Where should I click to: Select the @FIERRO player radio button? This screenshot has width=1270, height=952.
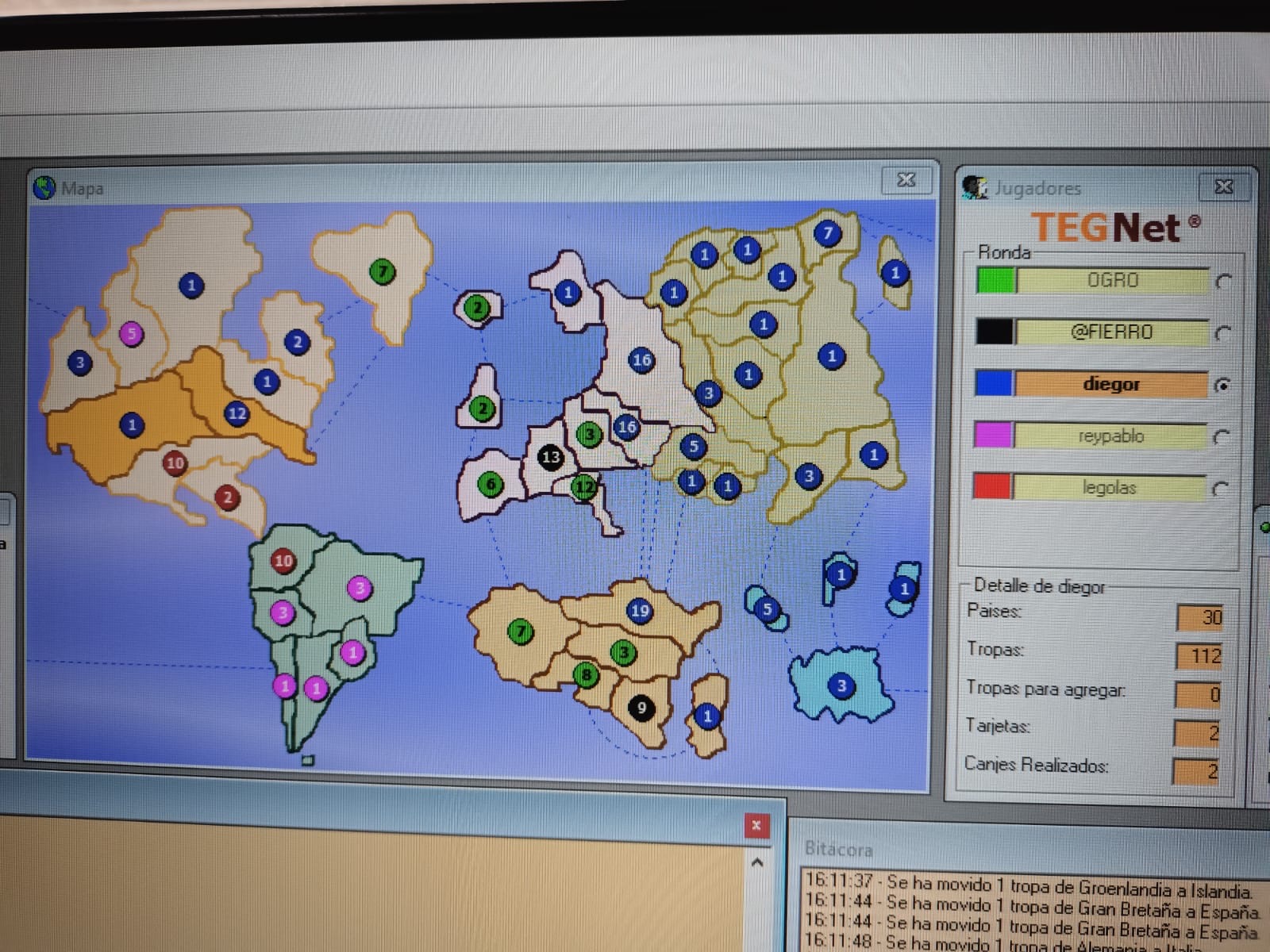tap(1223, 333)
